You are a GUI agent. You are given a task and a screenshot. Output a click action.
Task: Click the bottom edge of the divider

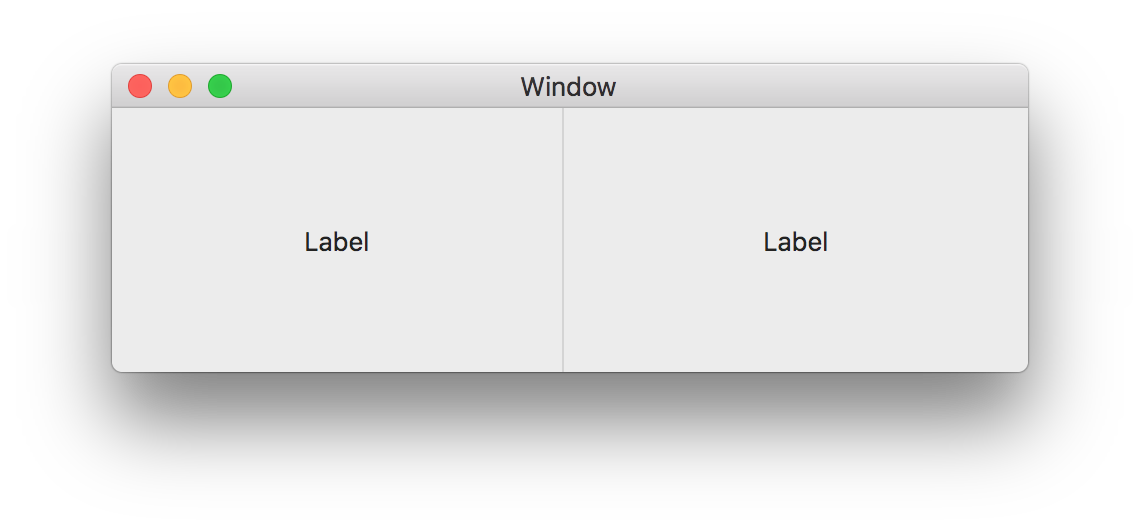(563, 369)
